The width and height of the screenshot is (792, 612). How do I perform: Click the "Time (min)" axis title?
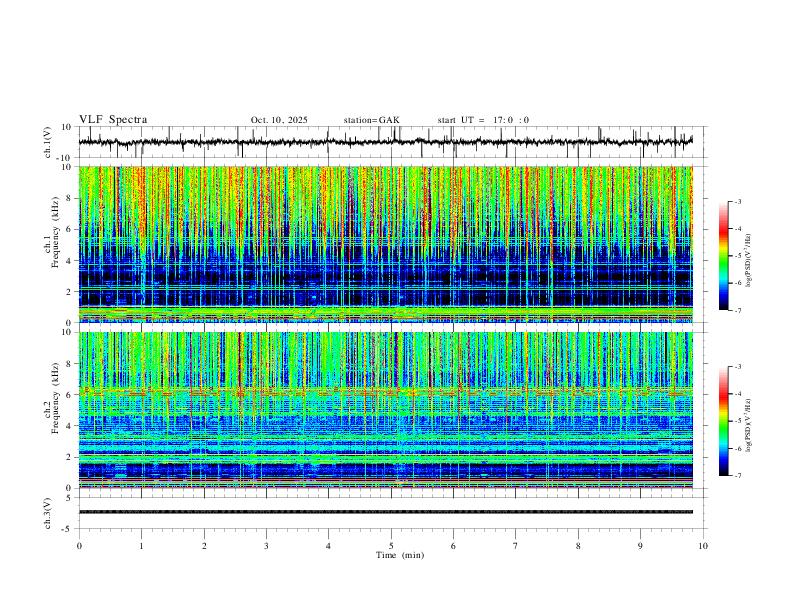[x=400, y=555]
